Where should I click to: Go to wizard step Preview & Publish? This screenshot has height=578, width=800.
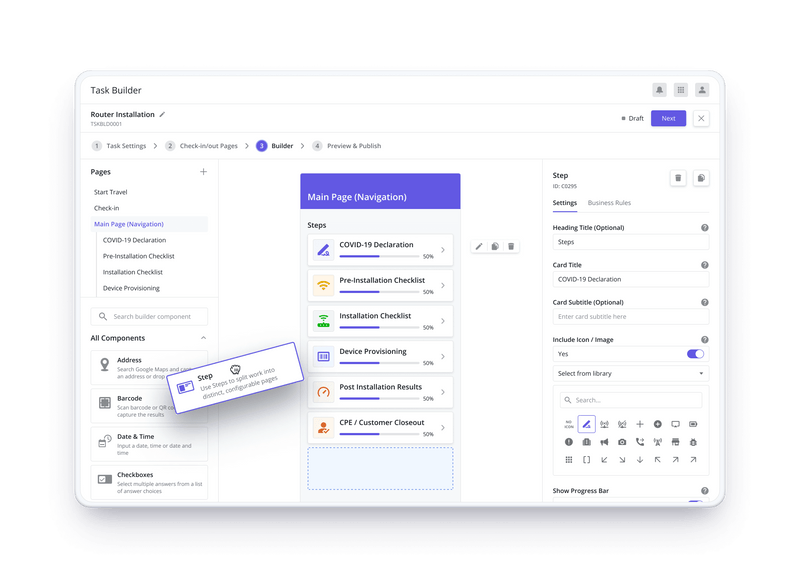[347, 146]
